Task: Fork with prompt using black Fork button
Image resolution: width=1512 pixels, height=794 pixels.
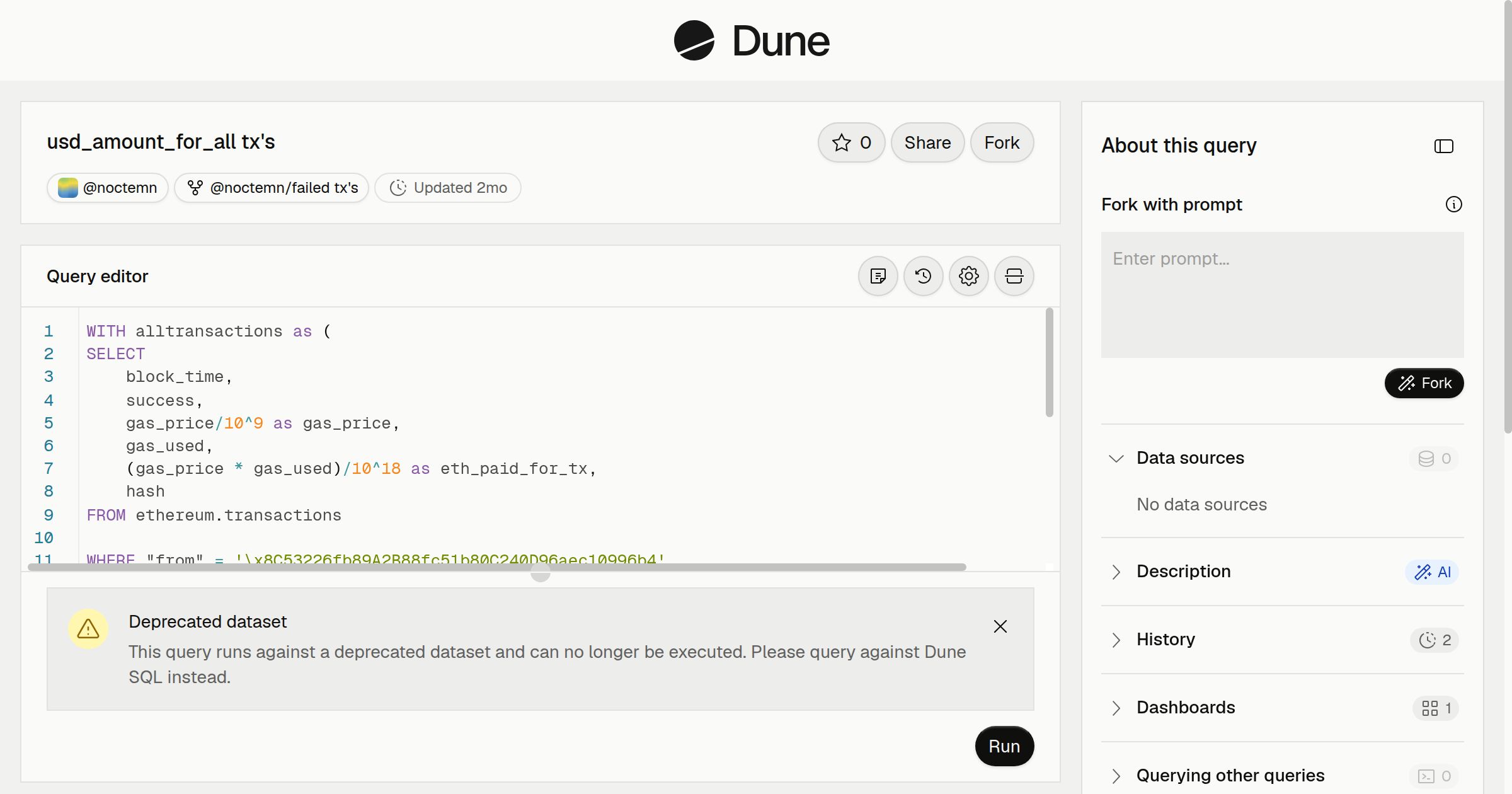Action: click(1424, 383)
